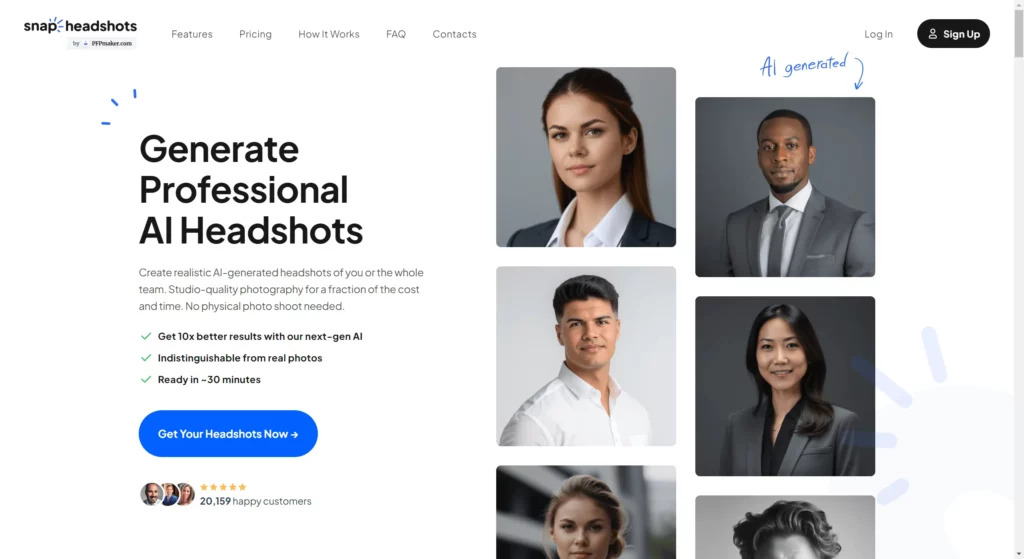The height and width of the screenshot is (559, 1024).
Task: Click the checkmark by 'Get 10x better results'
Action: pos(146,336)
